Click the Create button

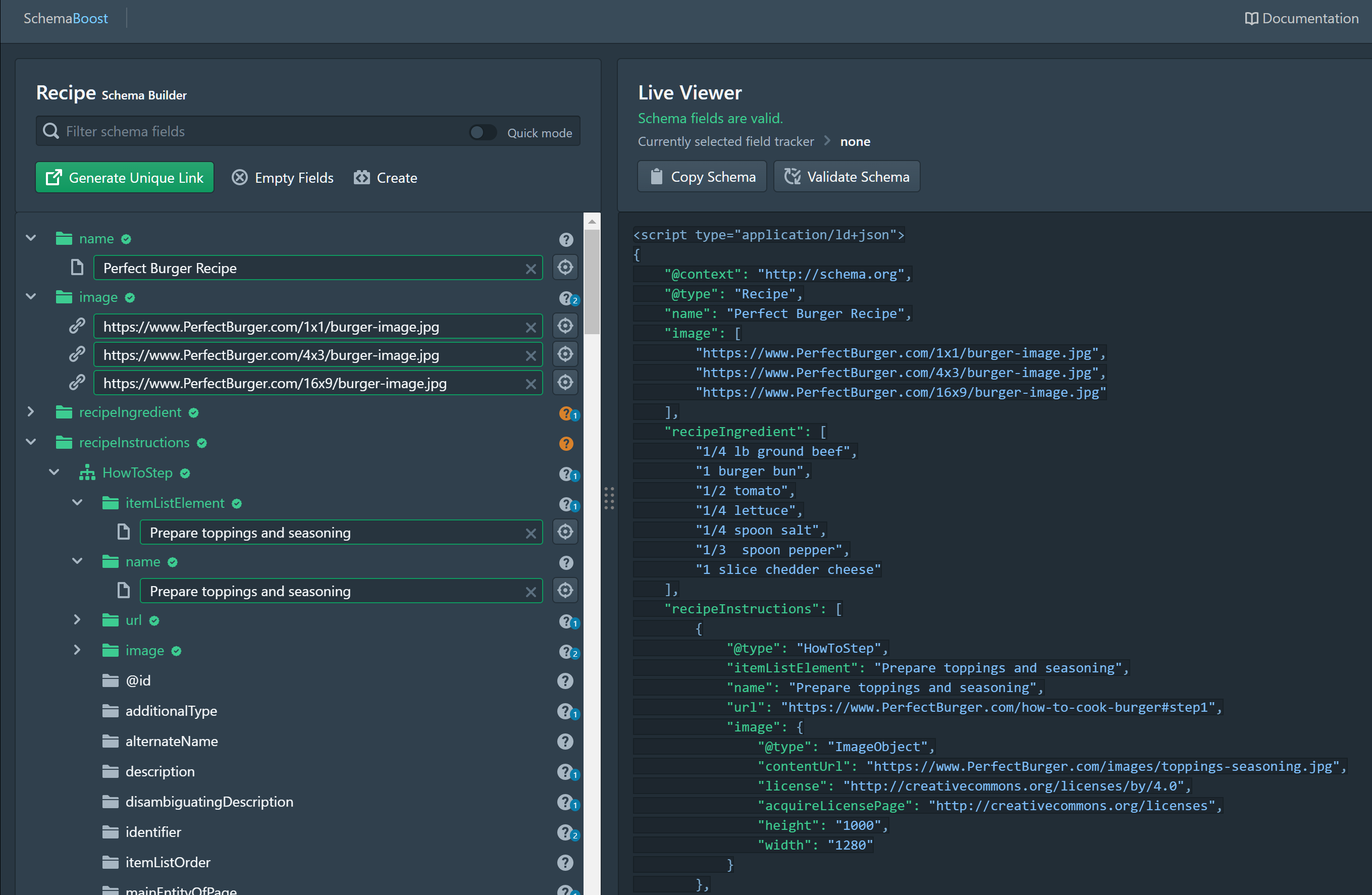tap(385, 178)
